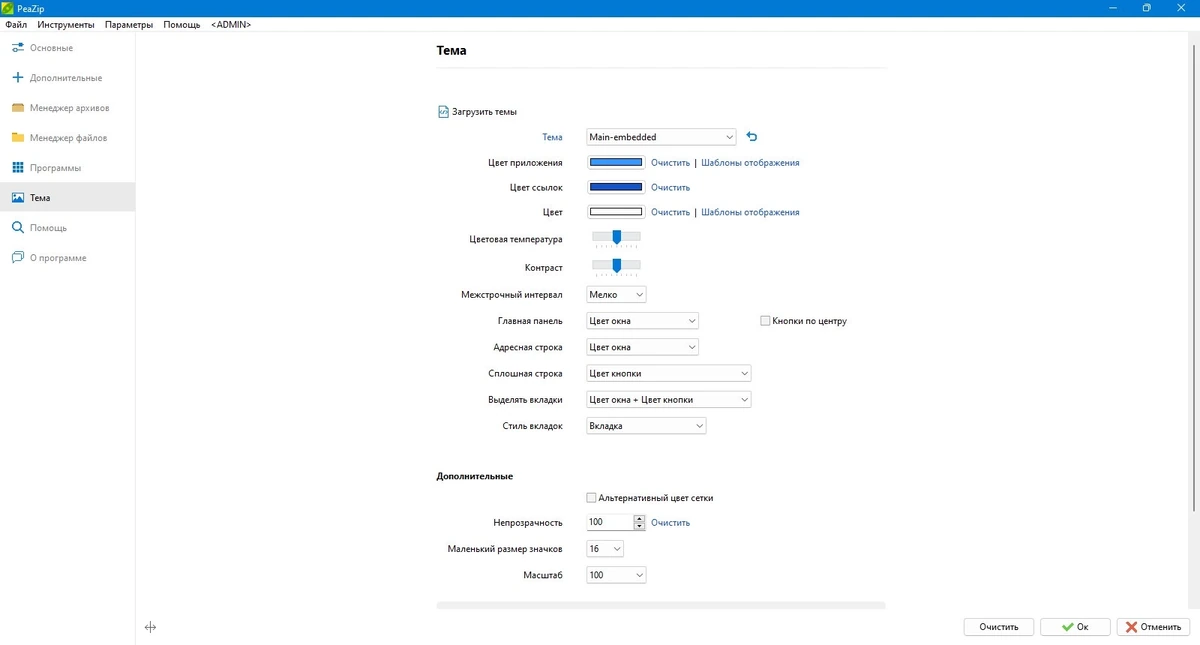Pick the white Цвет color swatch

(x=616, y=212)
